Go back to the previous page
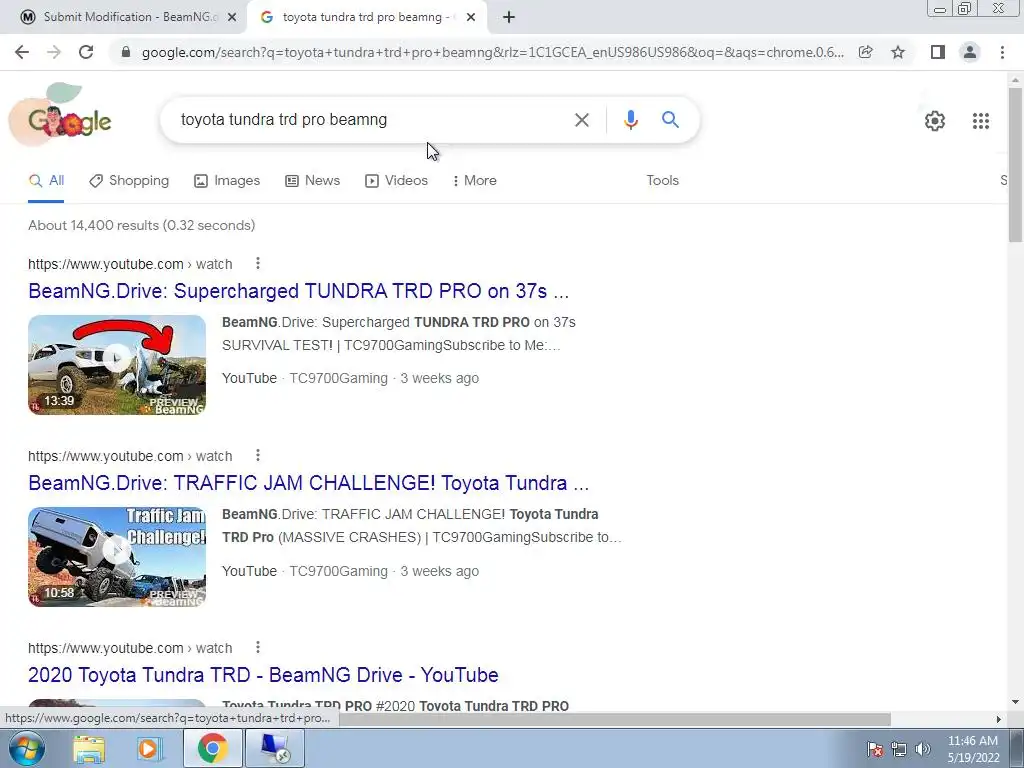Viewport: 1024px width, 768px height. (x=22, y=52)
